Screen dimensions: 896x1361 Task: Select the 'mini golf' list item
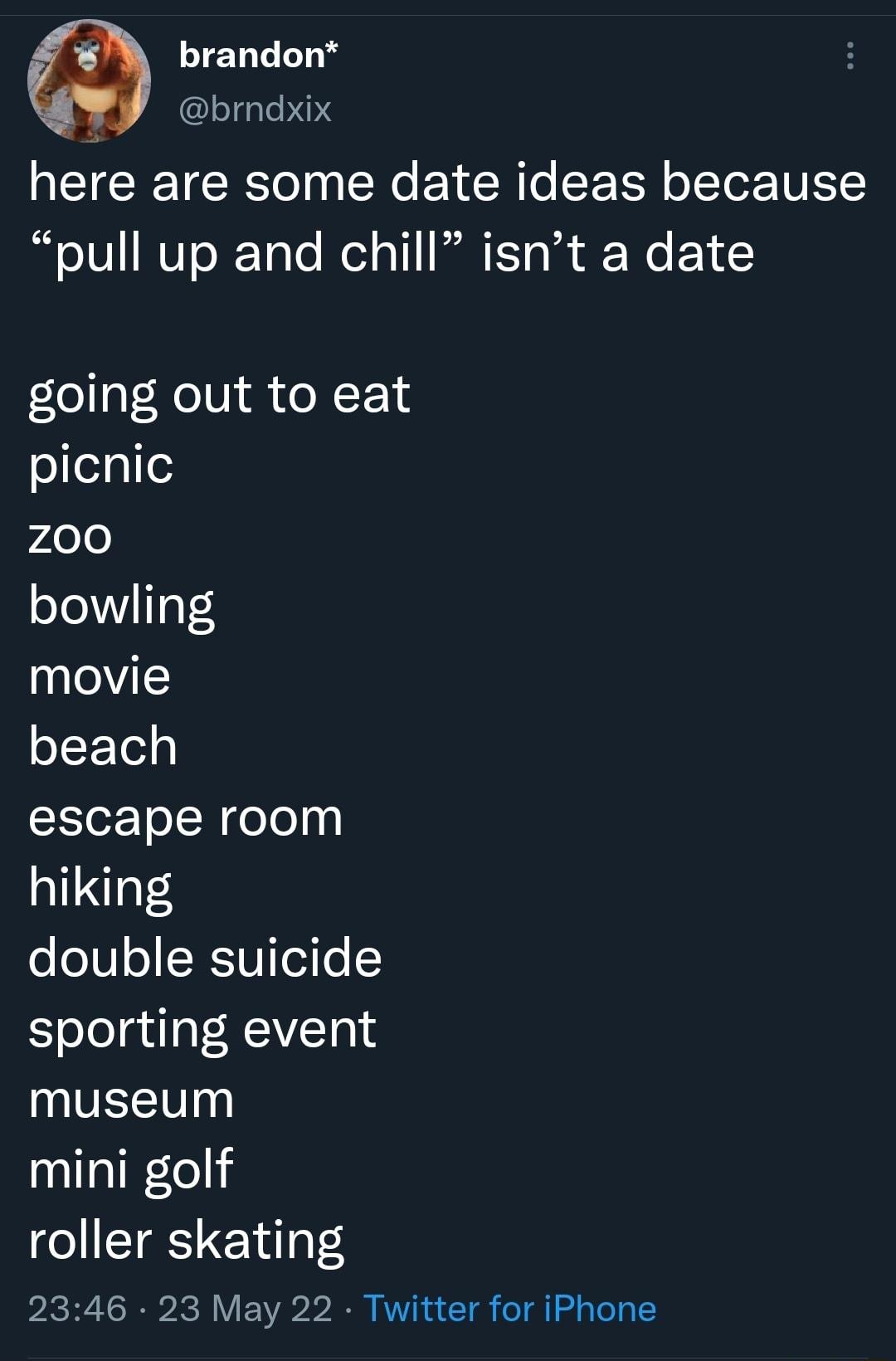(x=130, y=1168)
